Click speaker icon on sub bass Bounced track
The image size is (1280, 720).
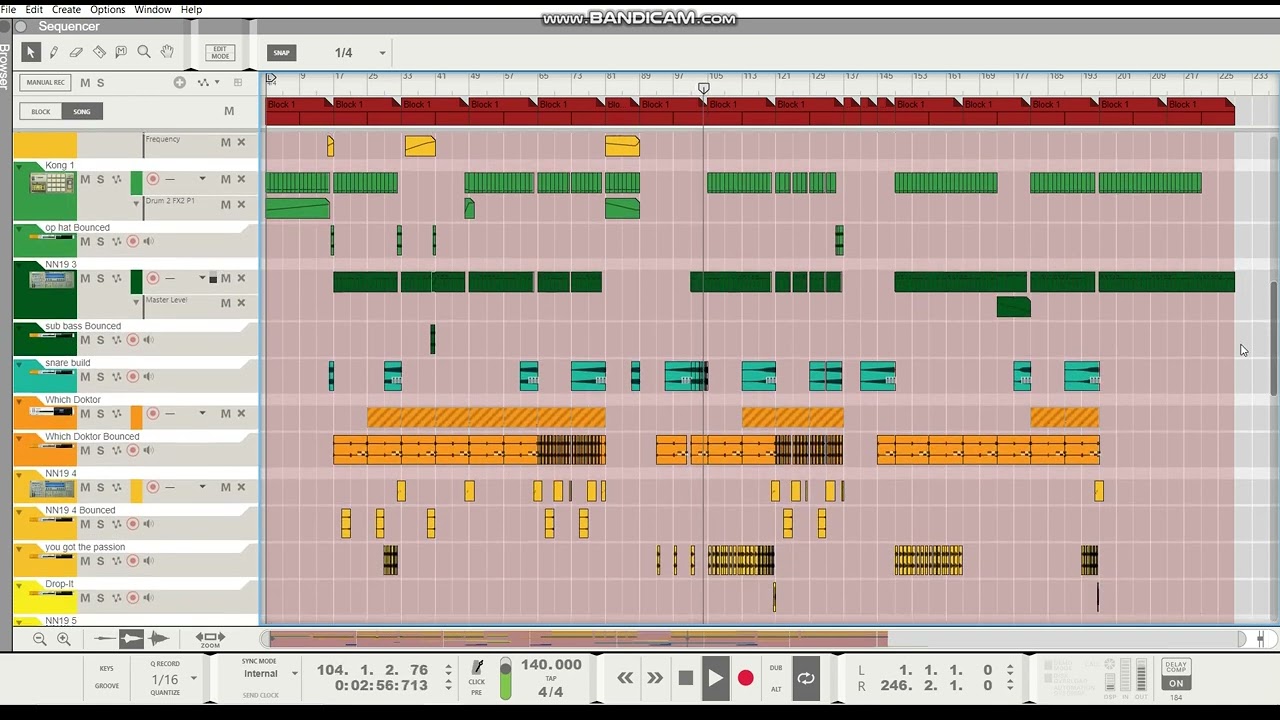point(149,340)
